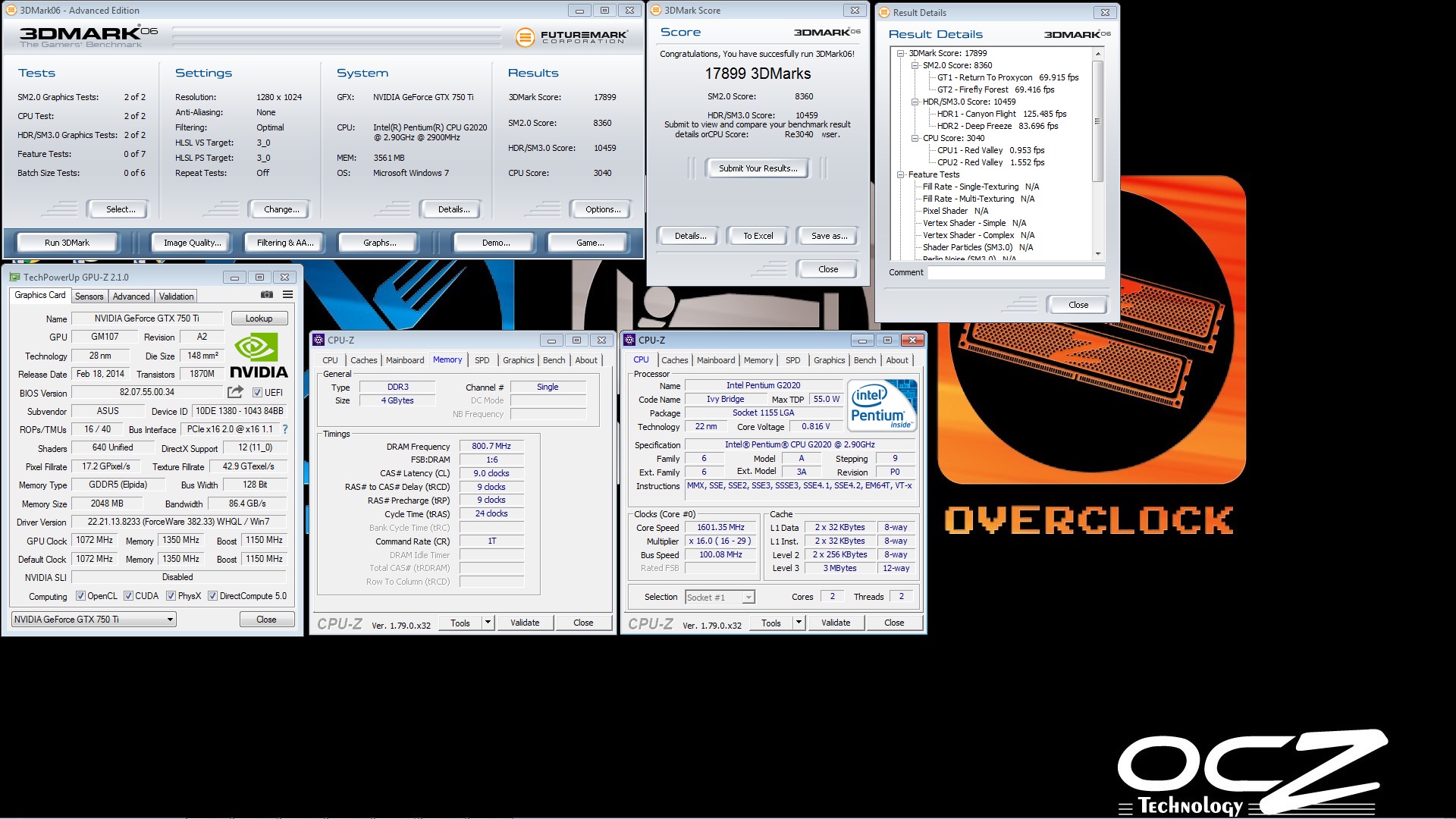The width and height of the screenshot is (1456, 819).
Task: Close the 3DMark Score window with X
Action: point(855,10)
